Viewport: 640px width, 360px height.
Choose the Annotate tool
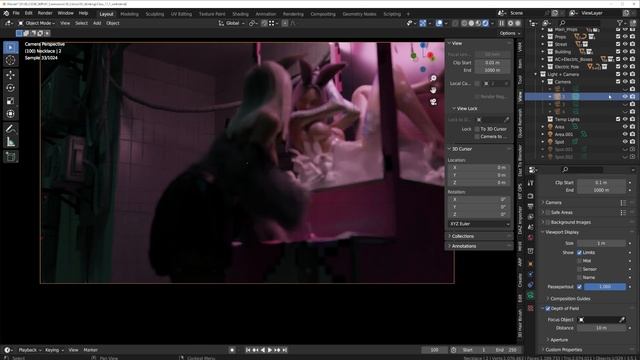point(11,129)
